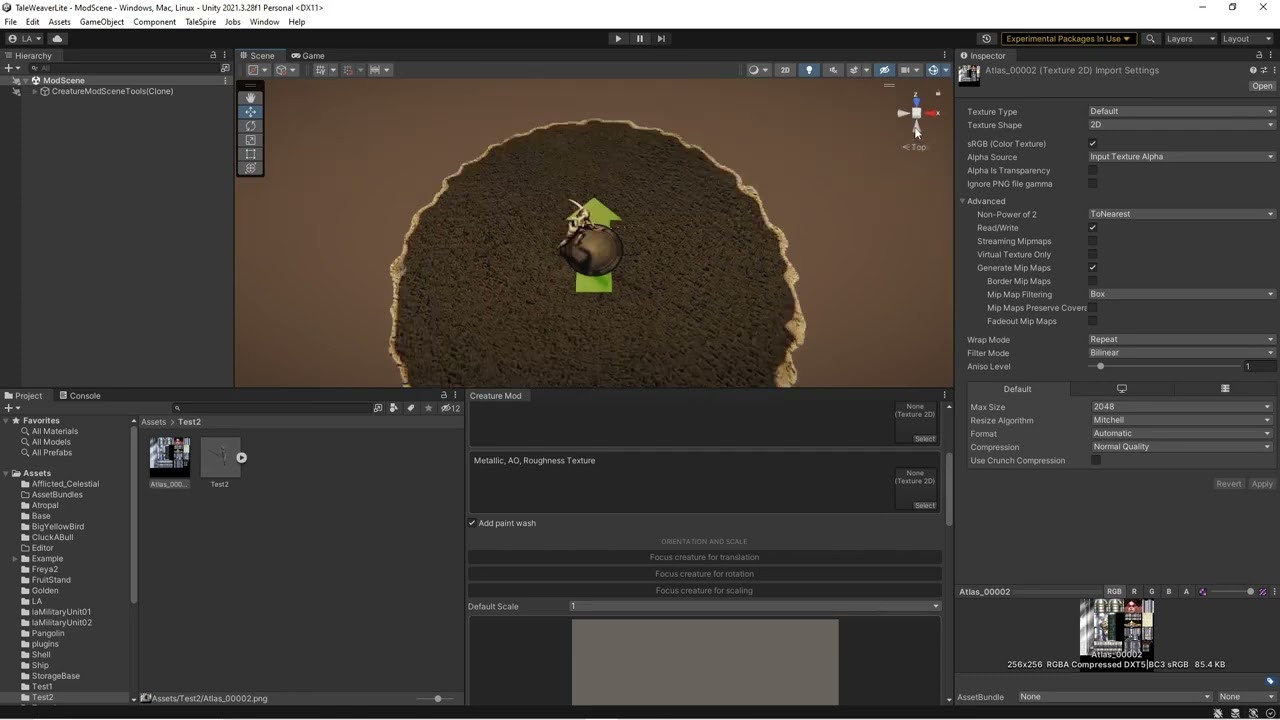This screenshot has width=1280, height=720.
Task: Adjust Project icon size slider
Action: click(x=437, y=698)
